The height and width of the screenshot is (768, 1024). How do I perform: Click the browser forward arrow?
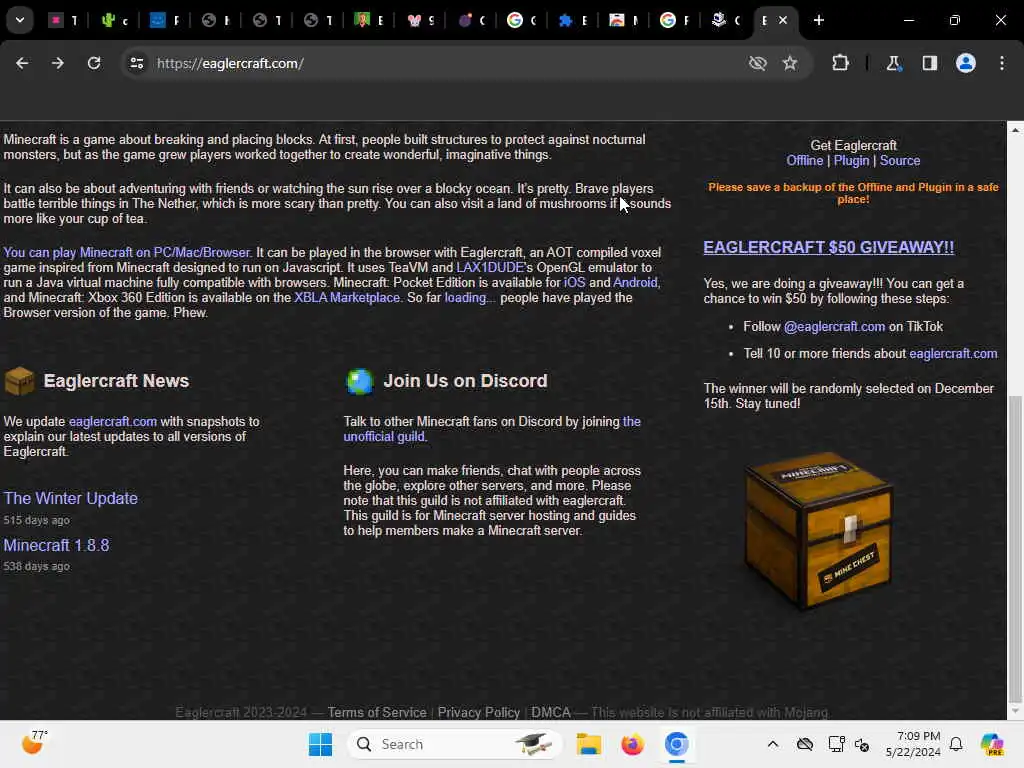pos(58,63)
